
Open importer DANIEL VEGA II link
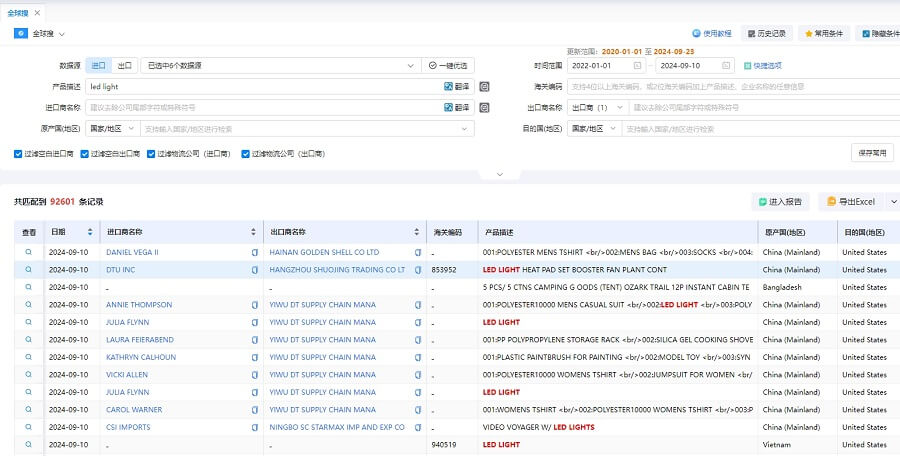coord(132,252)
